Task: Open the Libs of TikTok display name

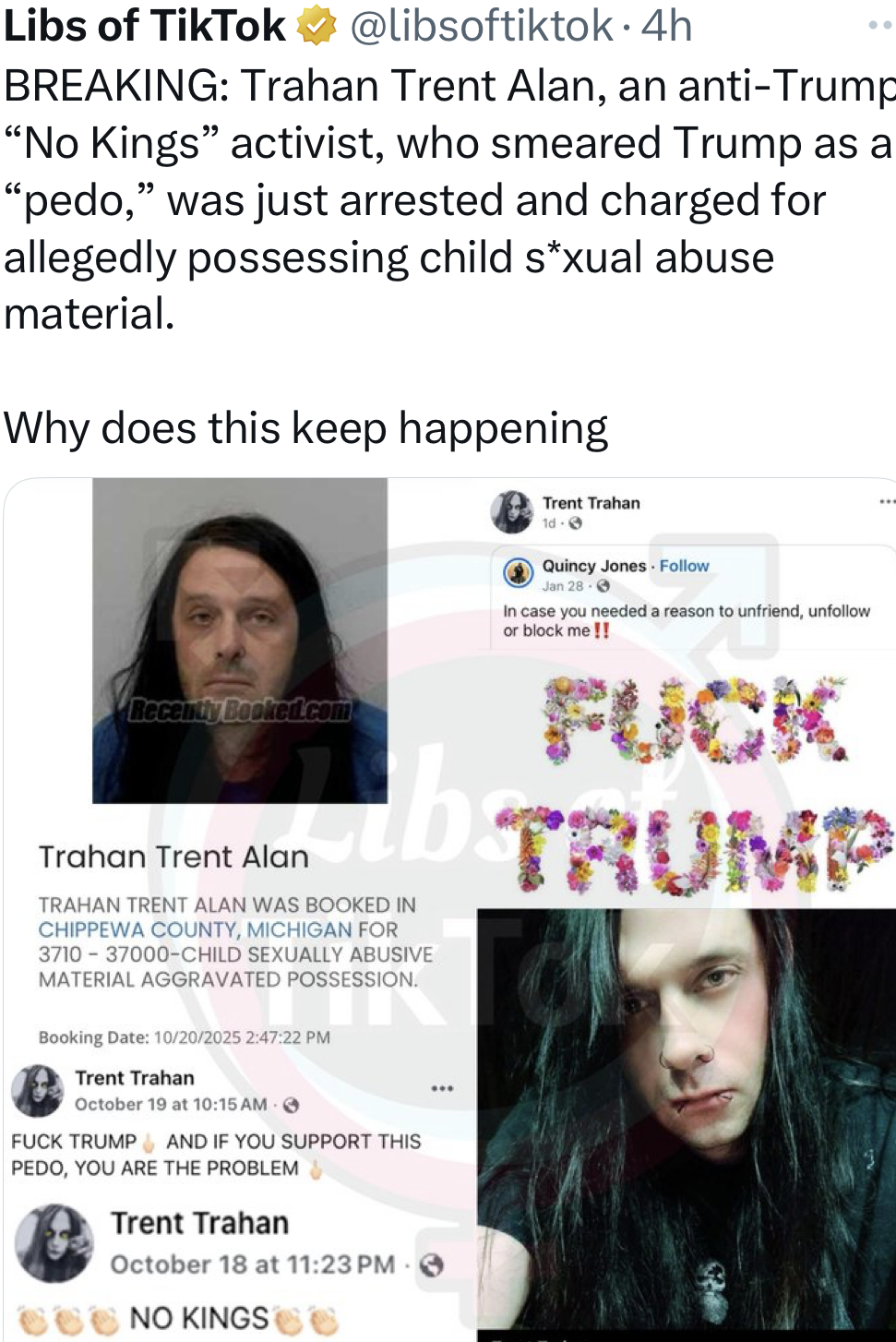Action: tap(145, 26)
